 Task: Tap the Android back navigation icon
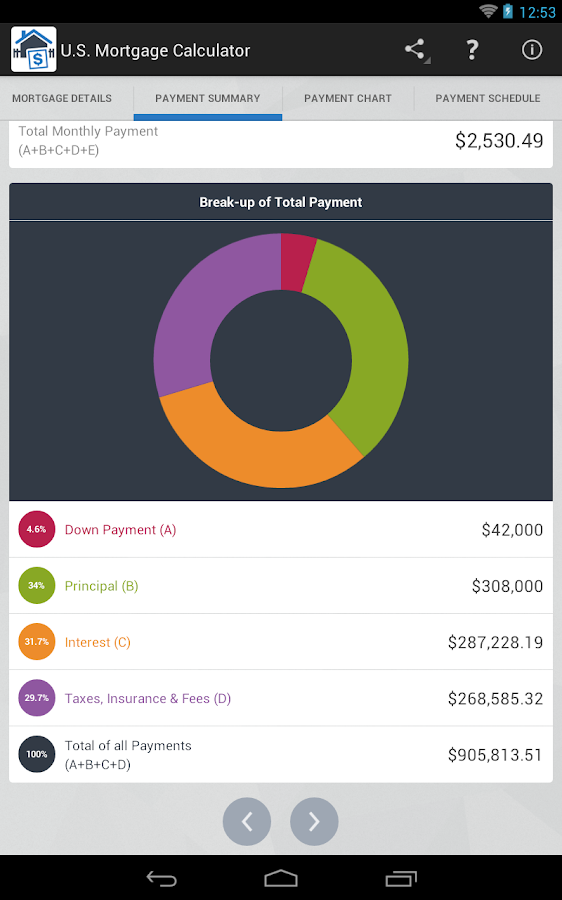pos(161,878)
